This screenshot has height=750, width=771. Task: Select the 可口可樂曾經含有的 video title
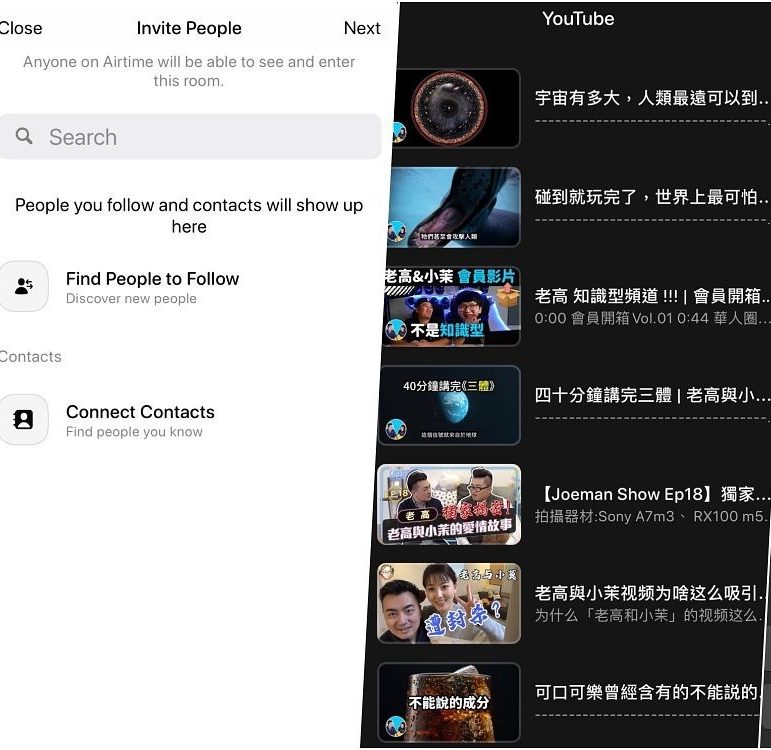pos(652,692)
